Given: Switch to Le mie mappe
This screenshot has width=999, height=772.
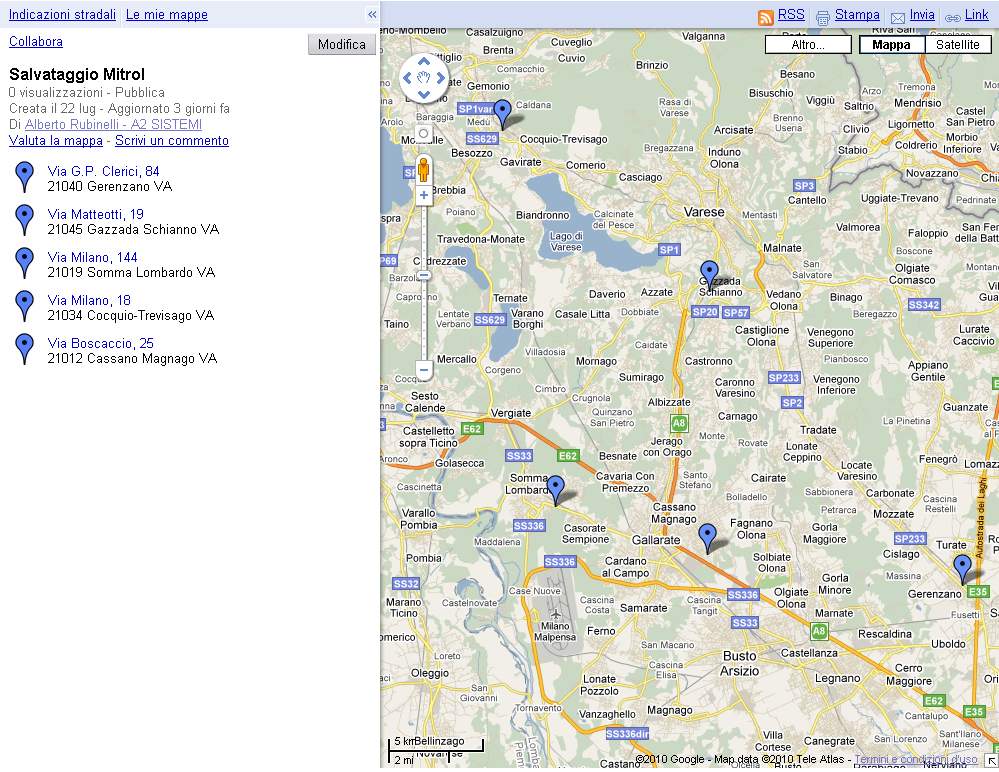Looking at the screenshot, I should 167,15.
